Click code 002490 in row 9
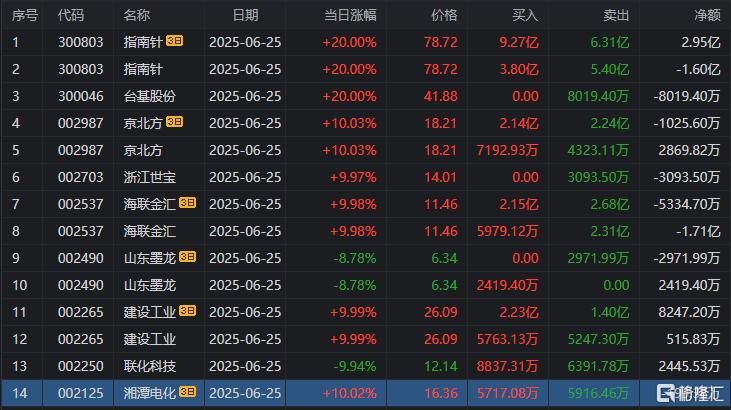This screenshot has width=731, height=410. click(x=81, y=258)
